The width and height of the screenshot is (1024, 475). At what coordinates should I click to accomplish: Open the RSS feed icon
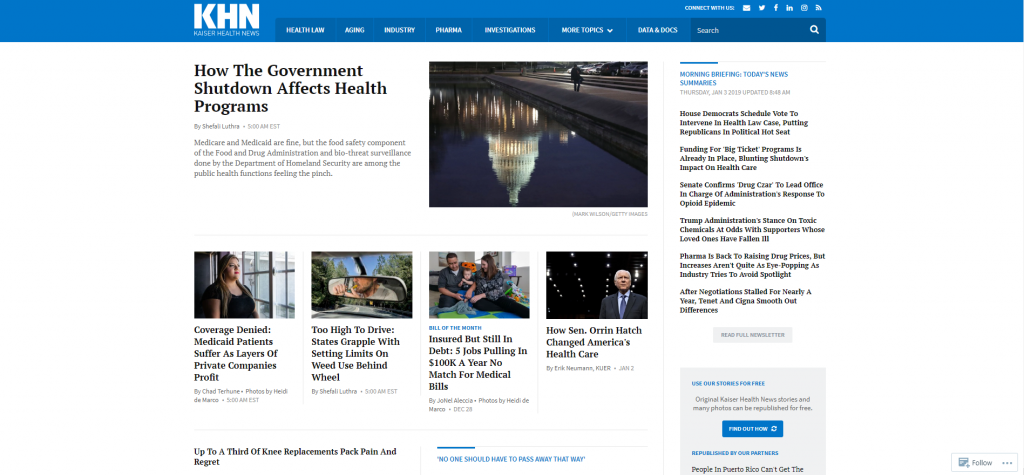pyautogui.click(x=818, y=7)
